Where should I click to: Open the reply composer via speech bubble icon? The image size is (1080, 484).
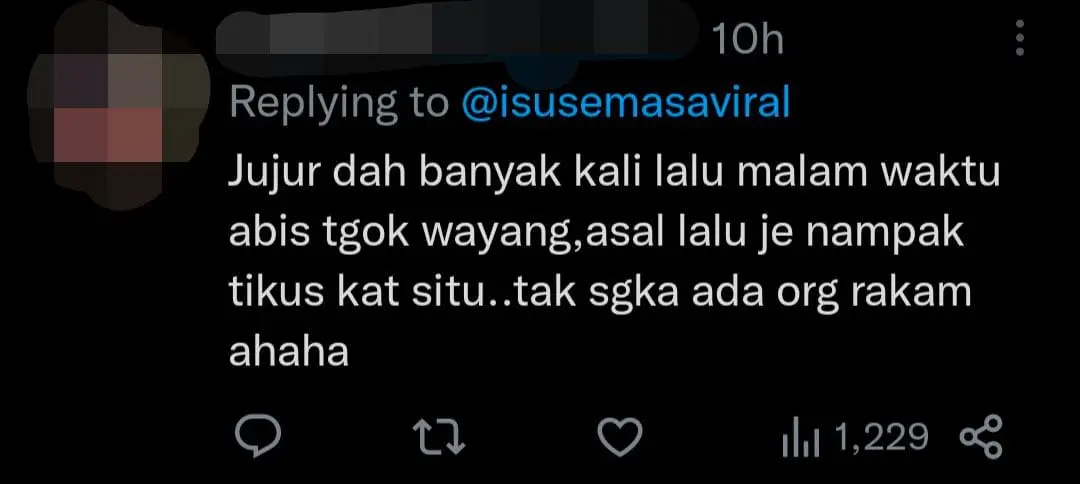(x=258, y=437)
